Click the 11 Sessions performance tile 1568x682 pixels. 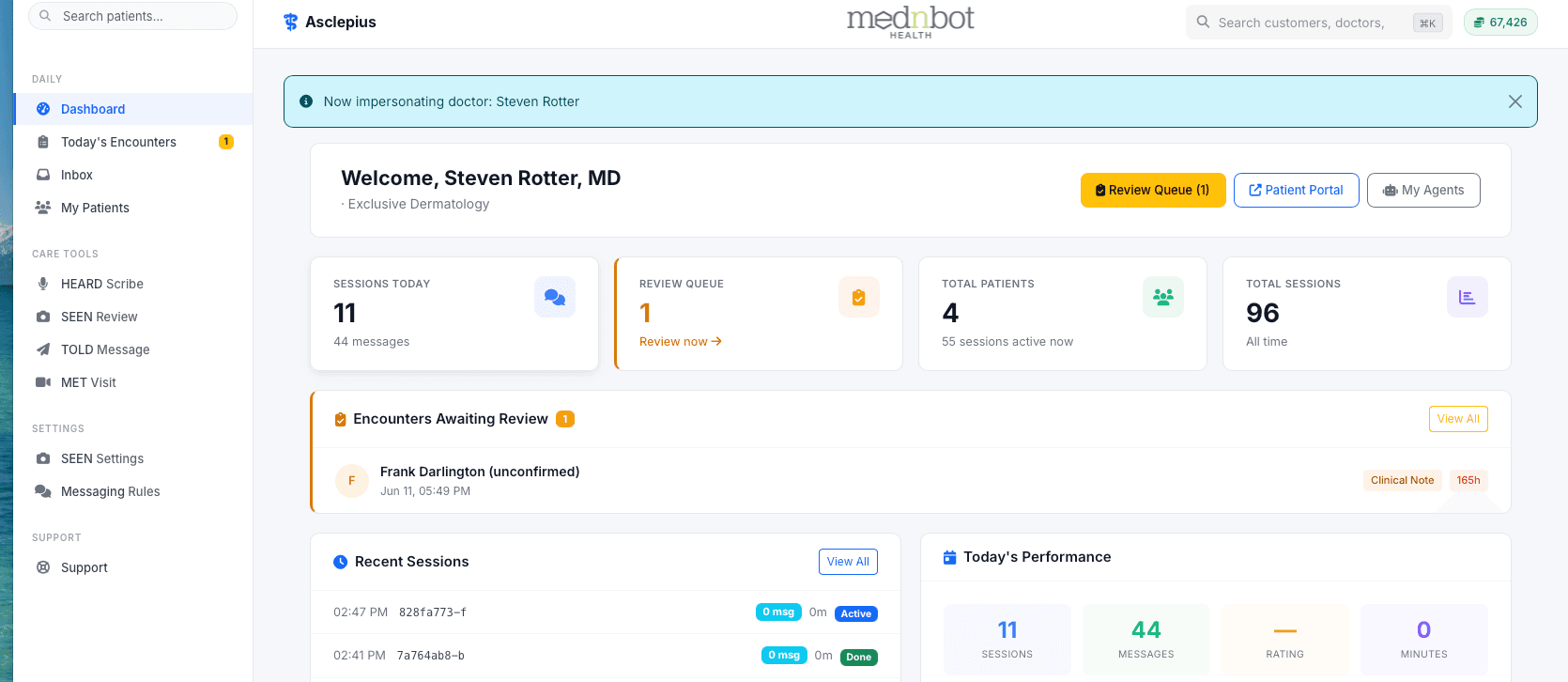(1007, 640)
